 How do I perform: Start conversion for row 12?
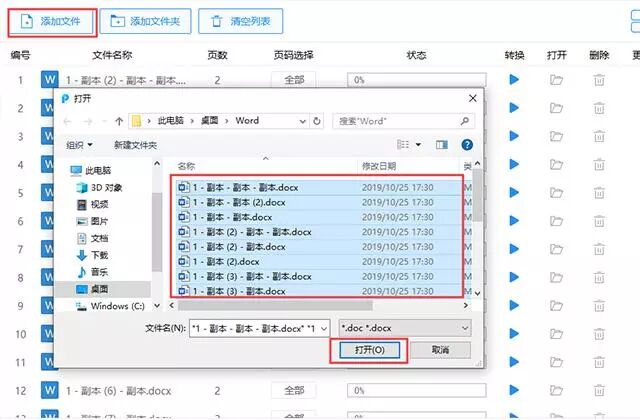pos(514,391)
